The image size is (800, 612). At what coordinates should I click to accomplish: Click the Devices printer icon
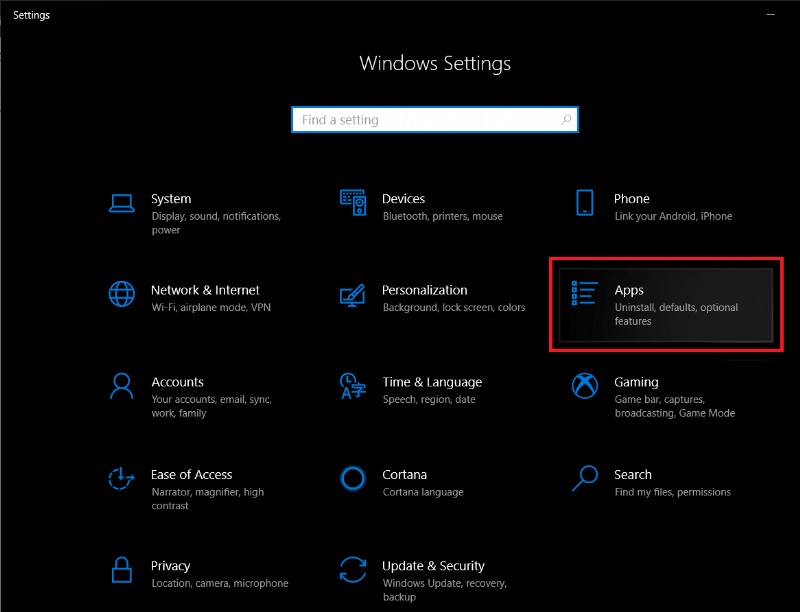tap(352, 202)
